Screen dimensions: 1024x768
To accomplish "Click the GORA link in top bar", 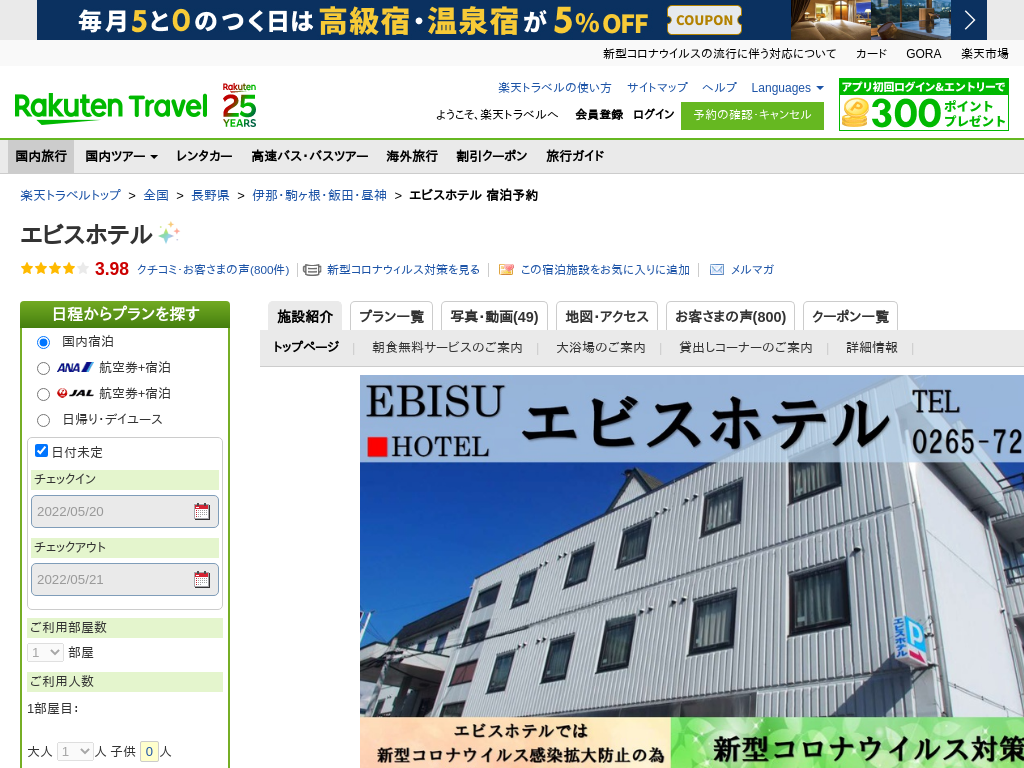I will click(923, 54).
